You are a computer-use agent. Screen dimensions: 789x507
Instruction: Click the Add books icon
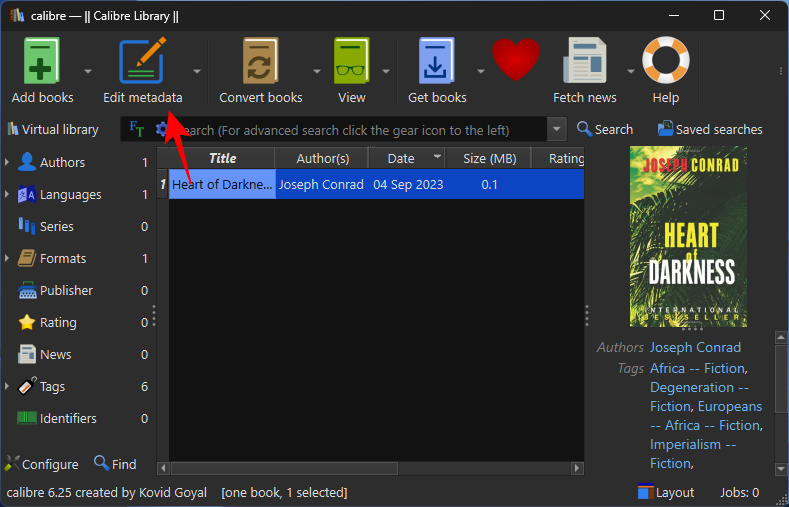[x=42, y=60]
